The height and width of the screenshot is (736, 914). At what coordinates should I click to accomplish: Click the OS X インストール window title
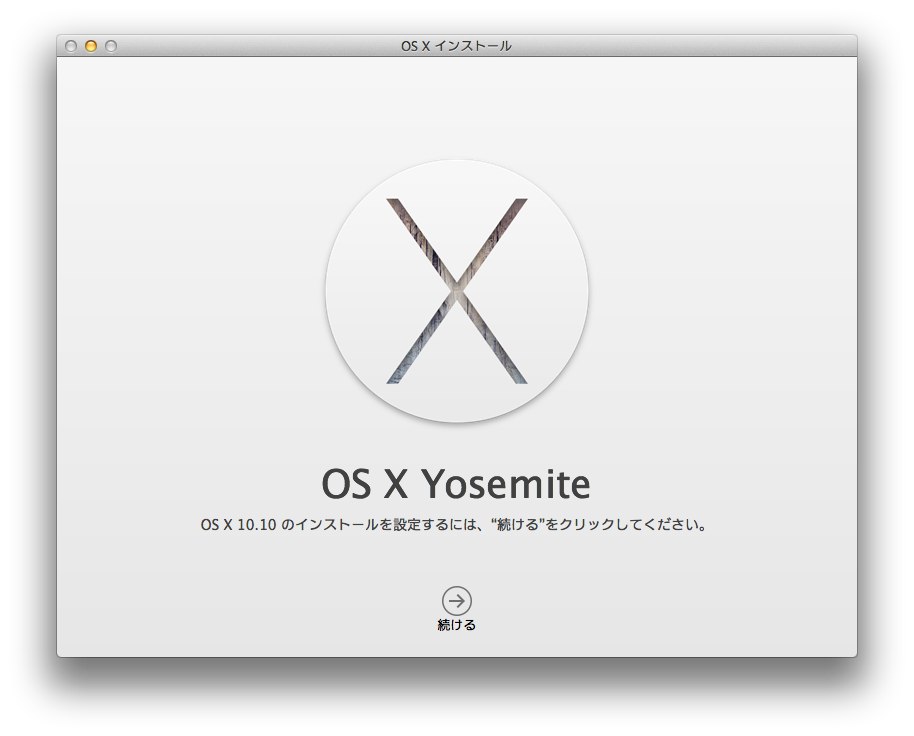click(456, 46)
